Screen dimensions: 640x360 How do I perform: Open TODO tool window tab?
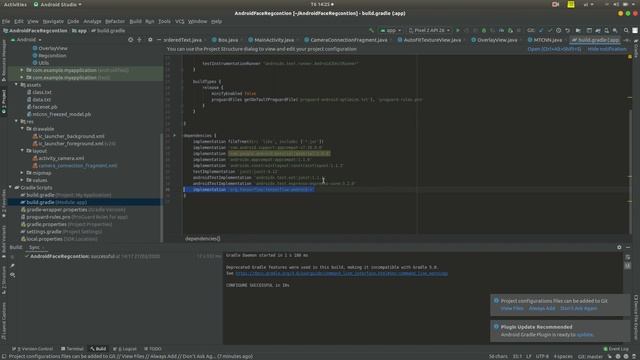[153, 349]
